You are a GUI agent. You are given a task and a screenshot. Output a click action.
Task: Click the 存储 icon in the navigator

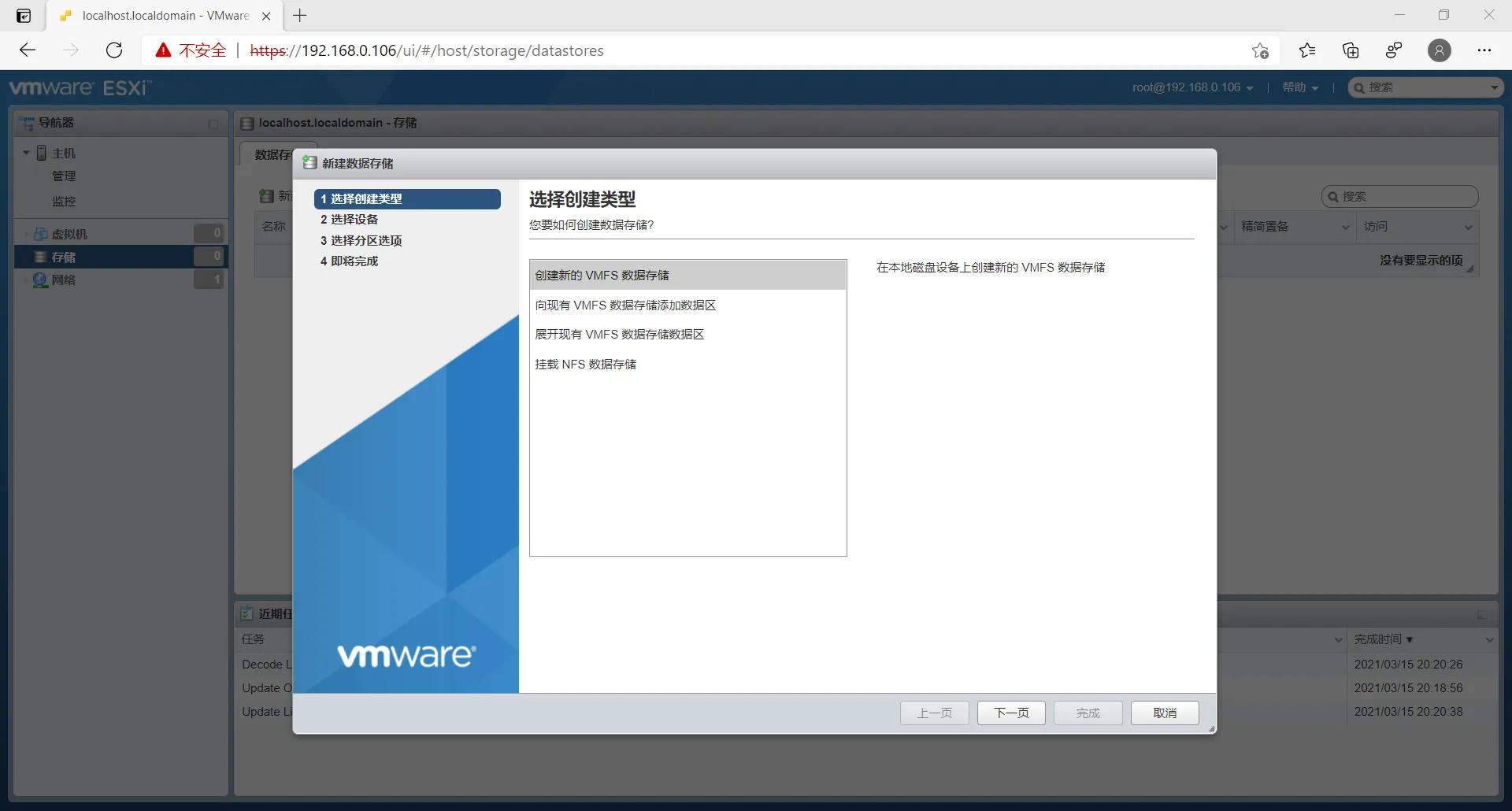tap(42, 257)
